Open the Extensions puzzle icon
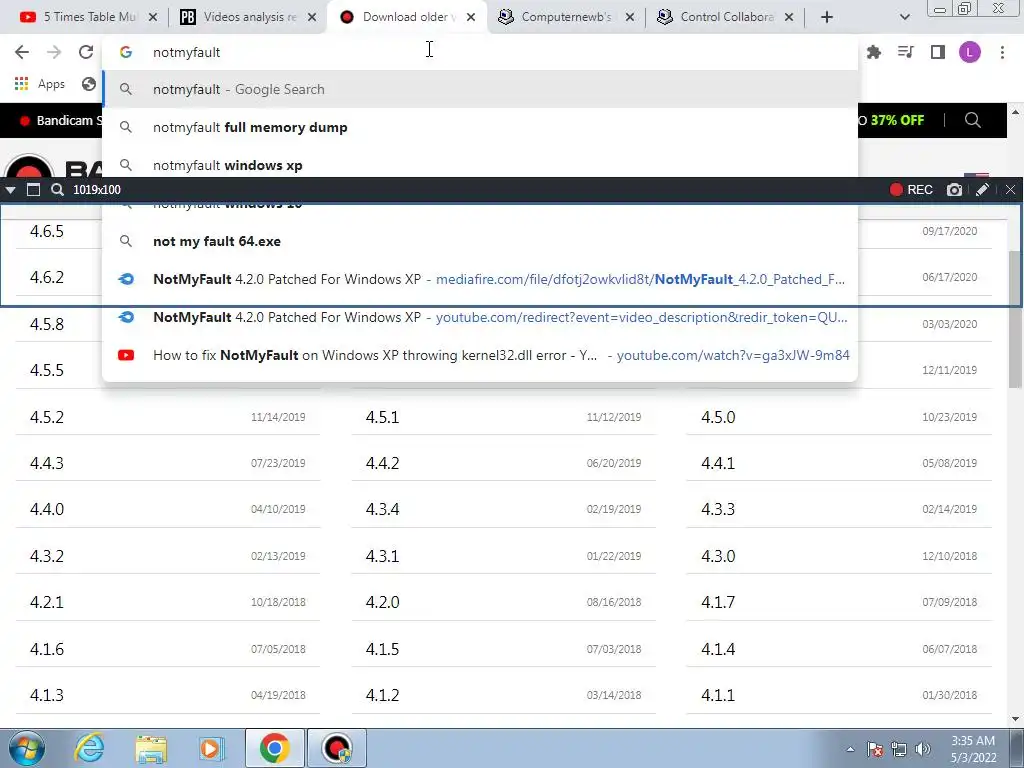 [874, 52]
